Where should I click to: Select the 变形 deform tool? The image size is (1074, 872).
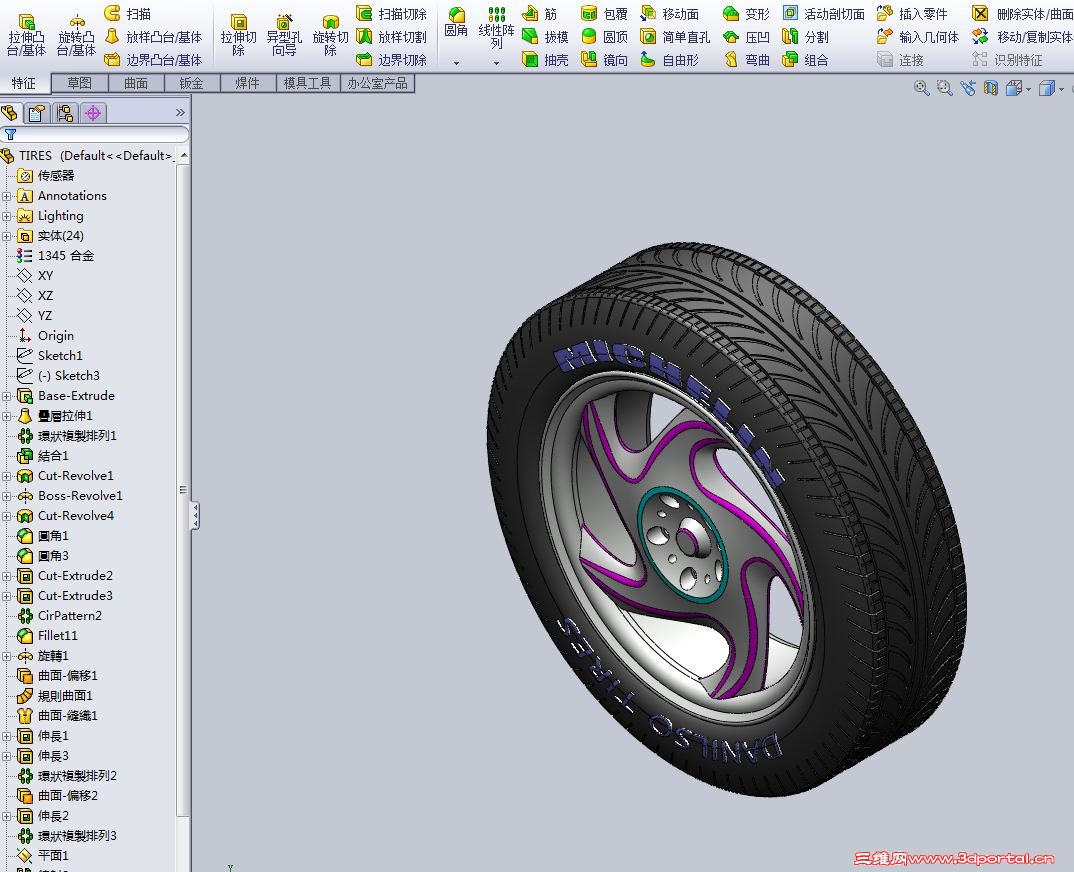[x=747, y=14]
